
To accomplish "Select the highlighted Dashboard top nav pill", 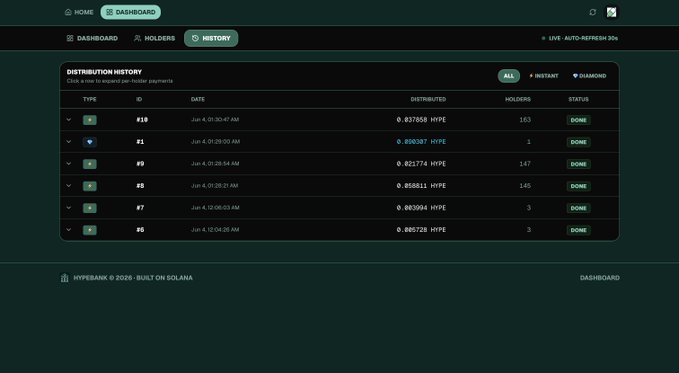I will pos(131,12).
